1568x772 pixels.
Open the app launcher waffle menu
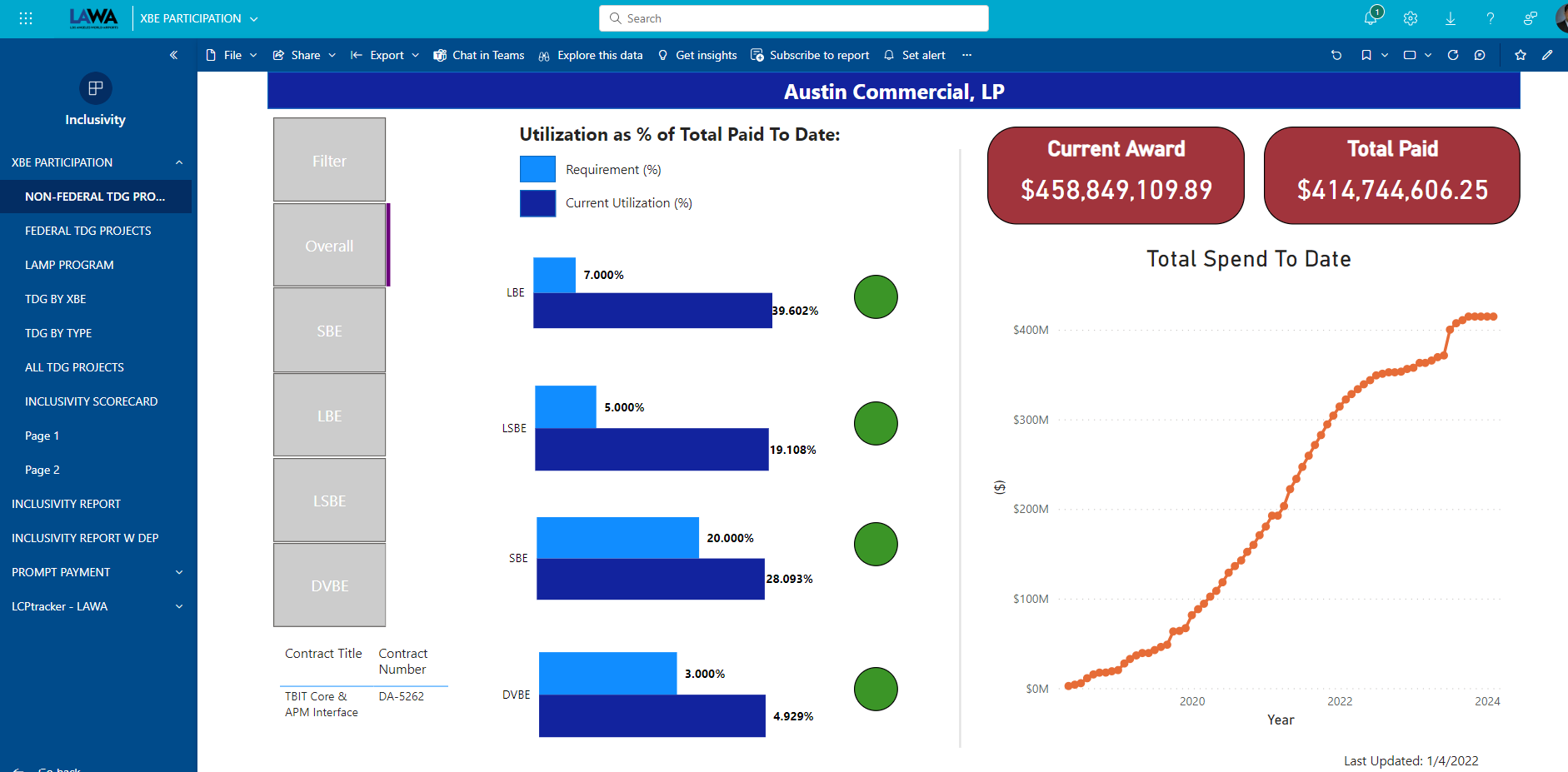26,17
